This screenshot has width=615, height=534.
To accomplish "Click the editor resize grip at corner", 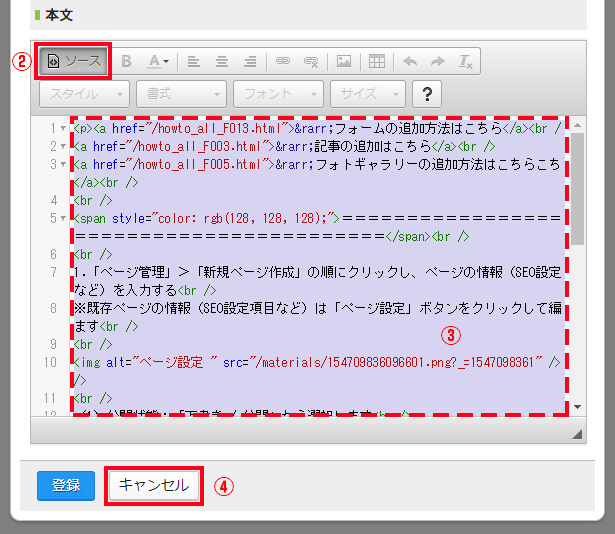I will [577, 434].
